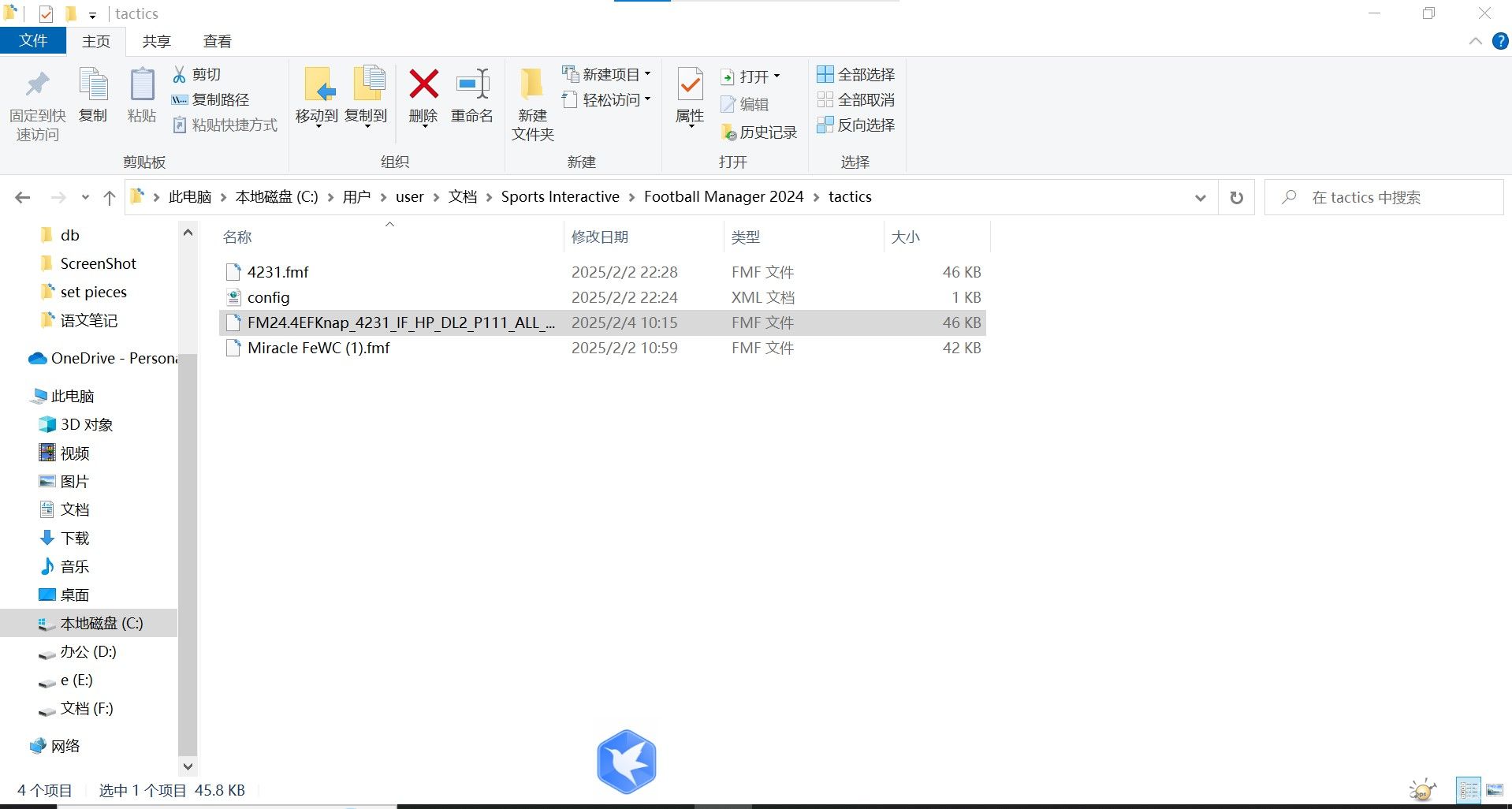Sort by Name (名称) column
The height and width of the screenshot is (809, 1512).
click(237, 237)
